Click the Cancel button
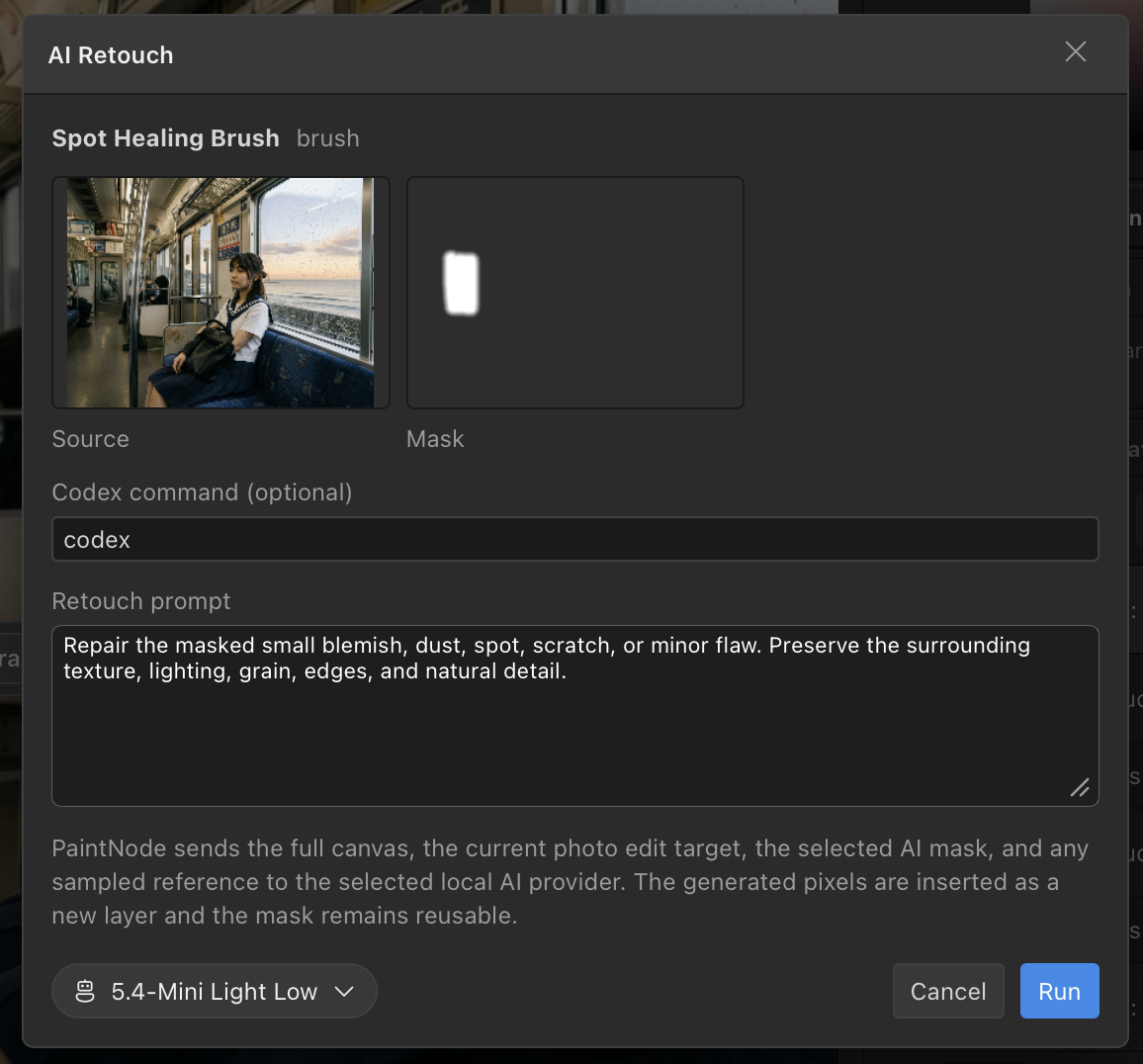 click(x=948, y=991)
